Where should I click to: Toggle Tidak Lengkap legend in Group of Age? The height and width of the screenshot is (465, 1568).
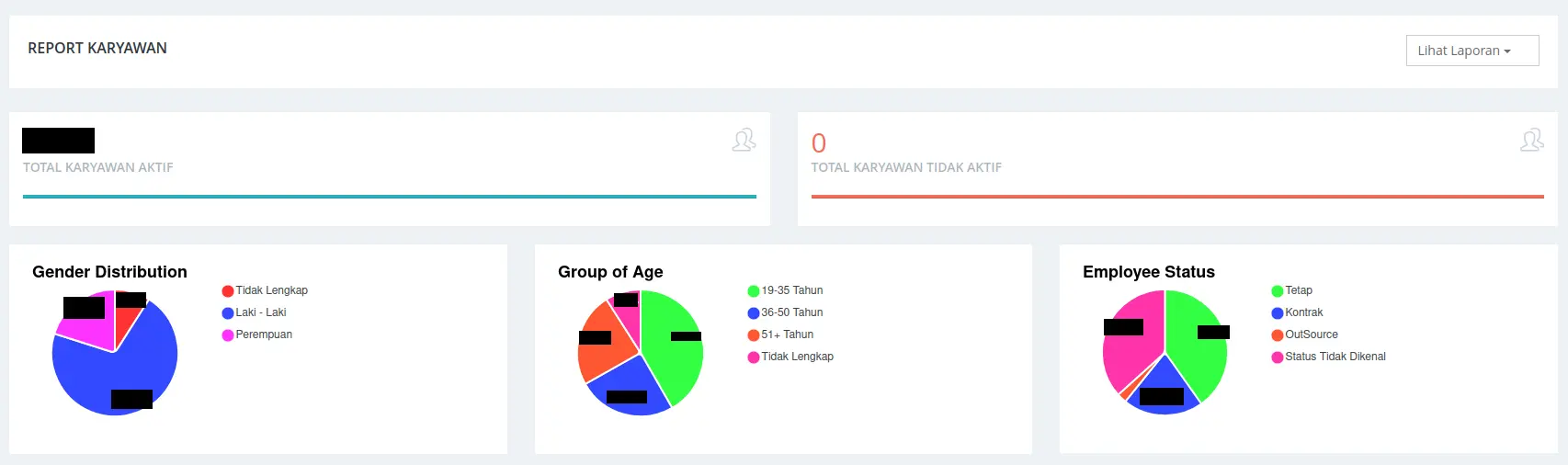(791, 357)
